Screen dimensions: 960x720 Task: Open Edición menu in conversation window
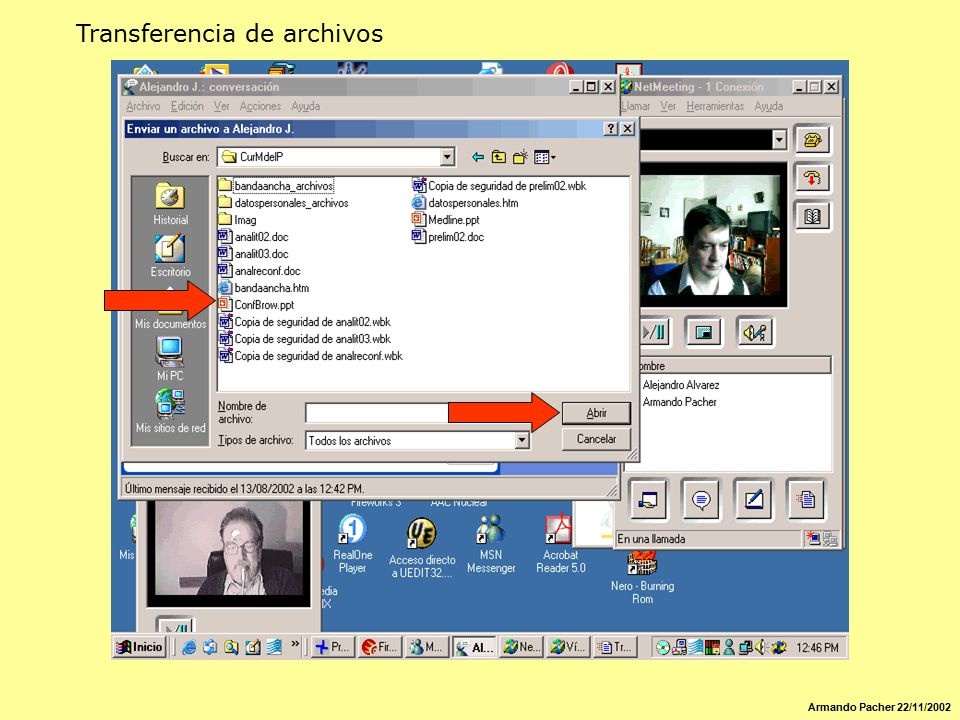click(x=187, y=107)
